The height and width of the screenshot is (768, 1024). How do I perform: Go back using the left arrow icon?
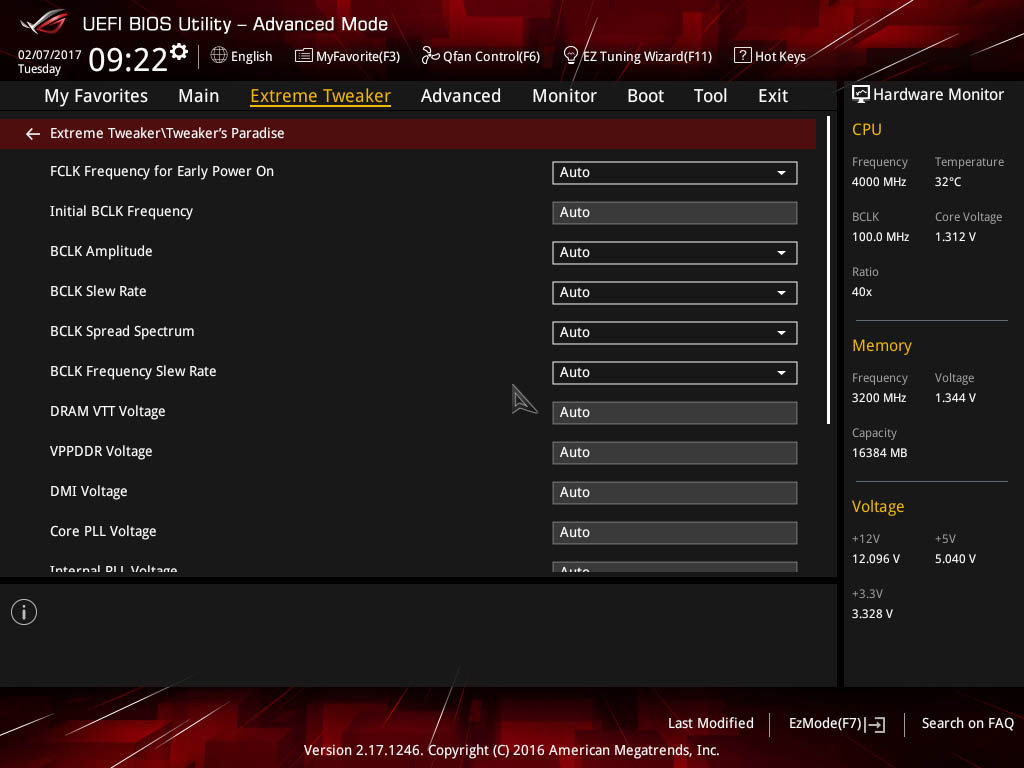(x=33, y=134)
